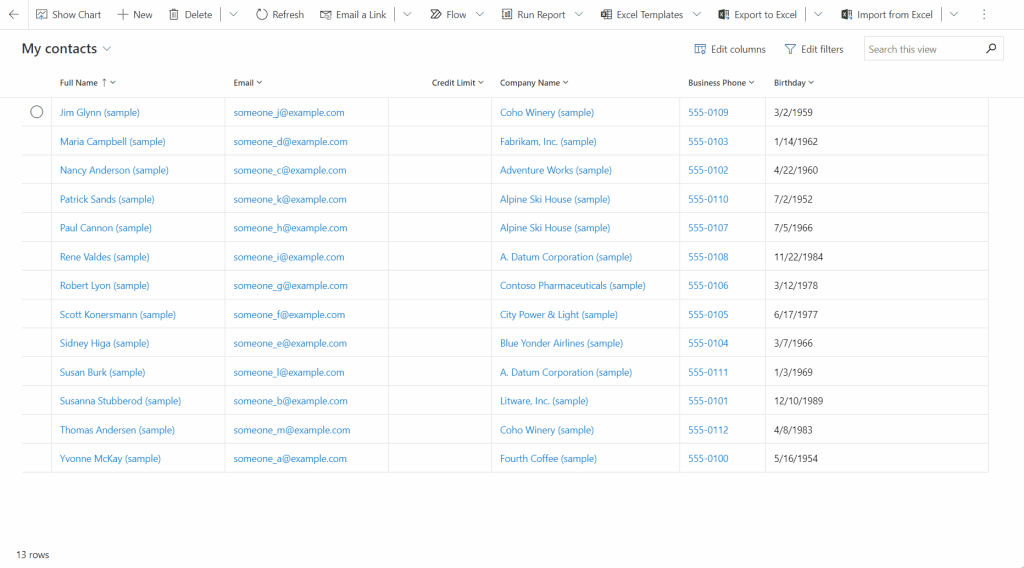This screenshot has width=1024, height=568.
Task: Click the magnifier search icon
Action: point(991,48)
